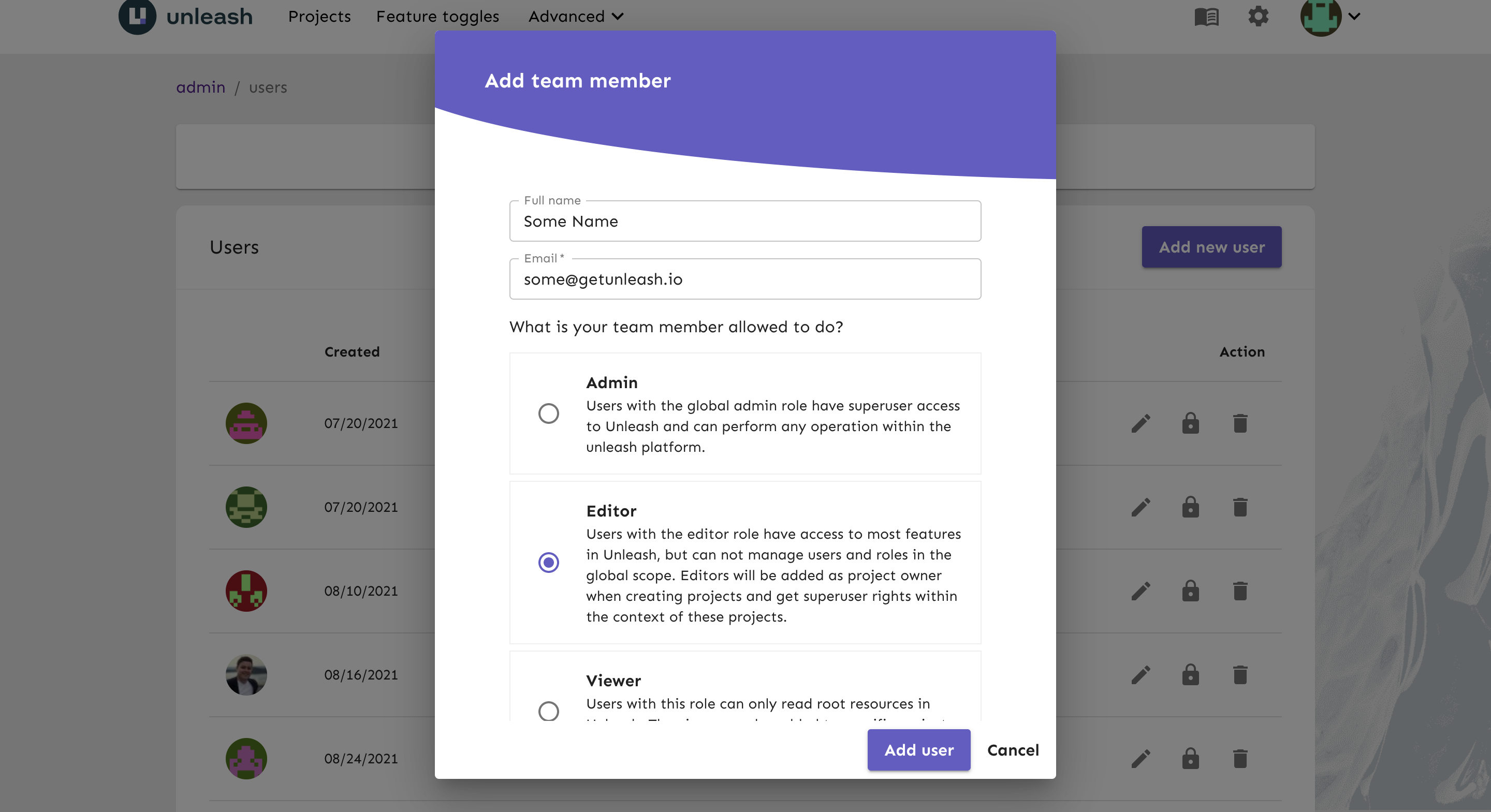The width and height of the screenshot is (1491, 812).
Task: Choose the Viewer role radio button
Action: [x=548, y=710]
